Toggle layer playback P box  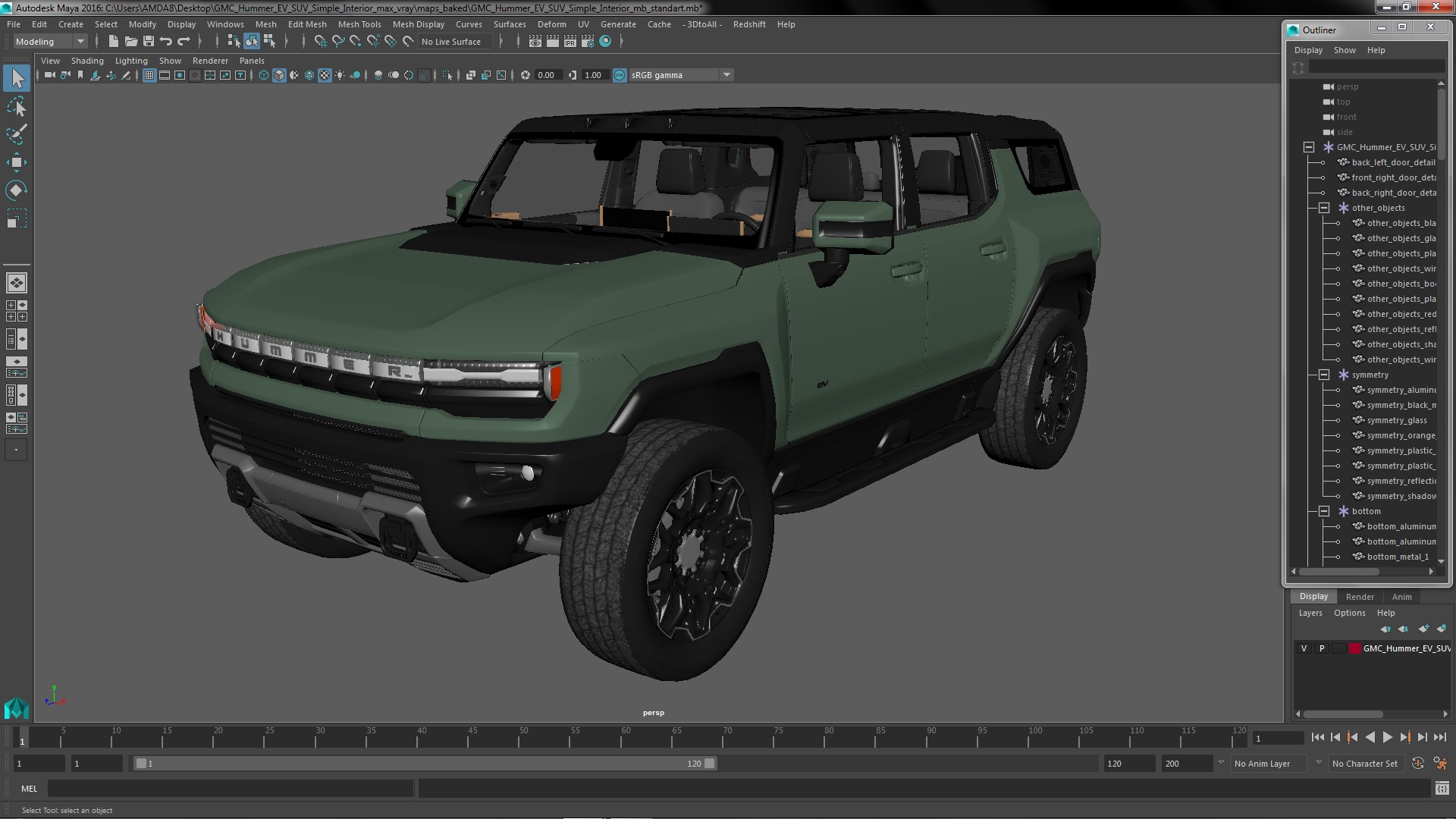coord(1322,648)
